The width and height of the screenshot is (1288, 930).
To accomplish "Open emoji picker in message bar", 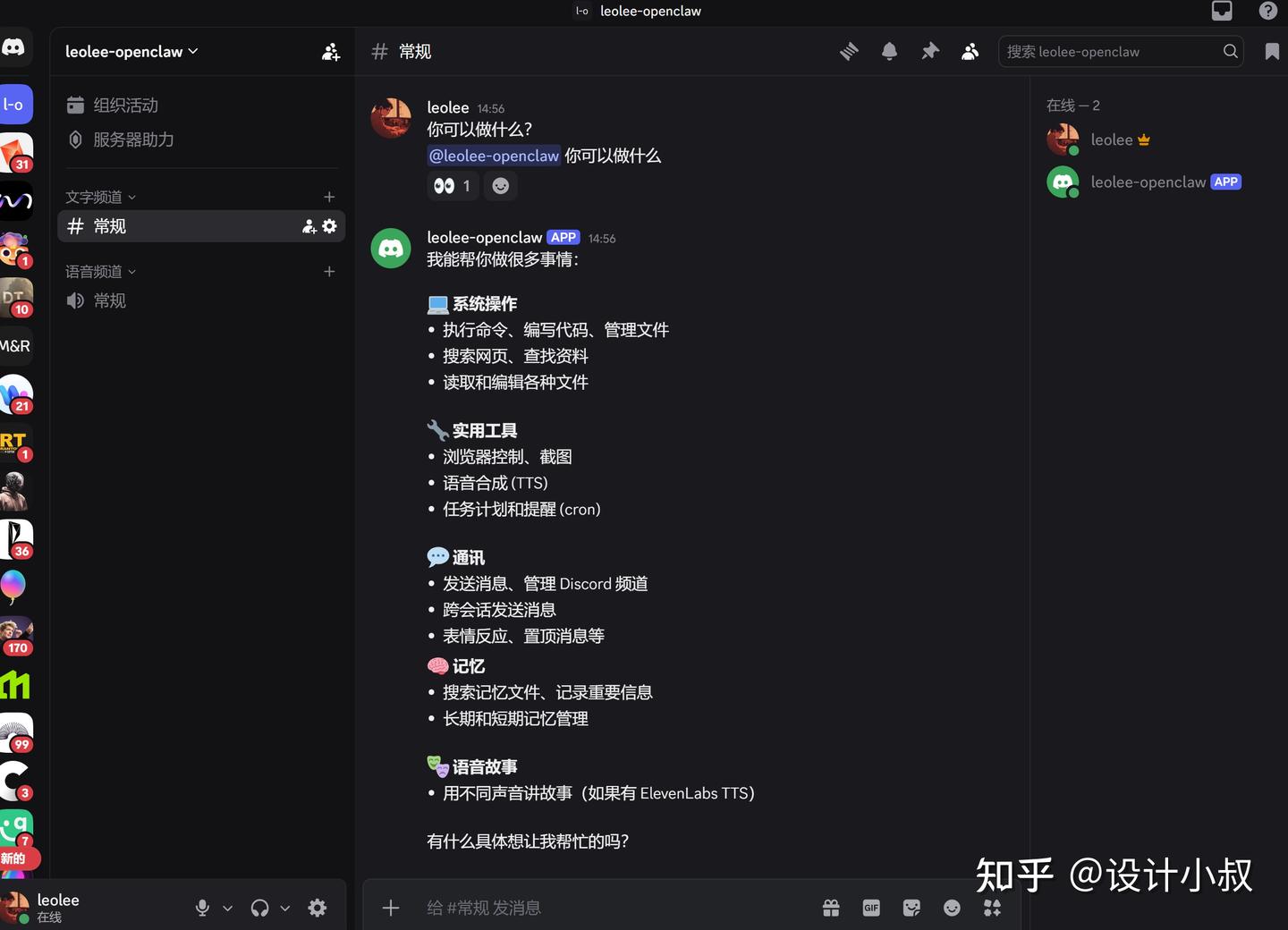I will click(952, 908).
